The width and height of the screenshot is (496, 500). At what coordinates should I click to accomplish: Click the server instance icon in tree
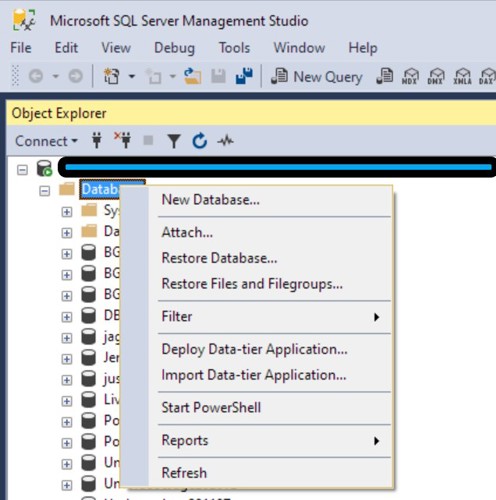[45, 168]
